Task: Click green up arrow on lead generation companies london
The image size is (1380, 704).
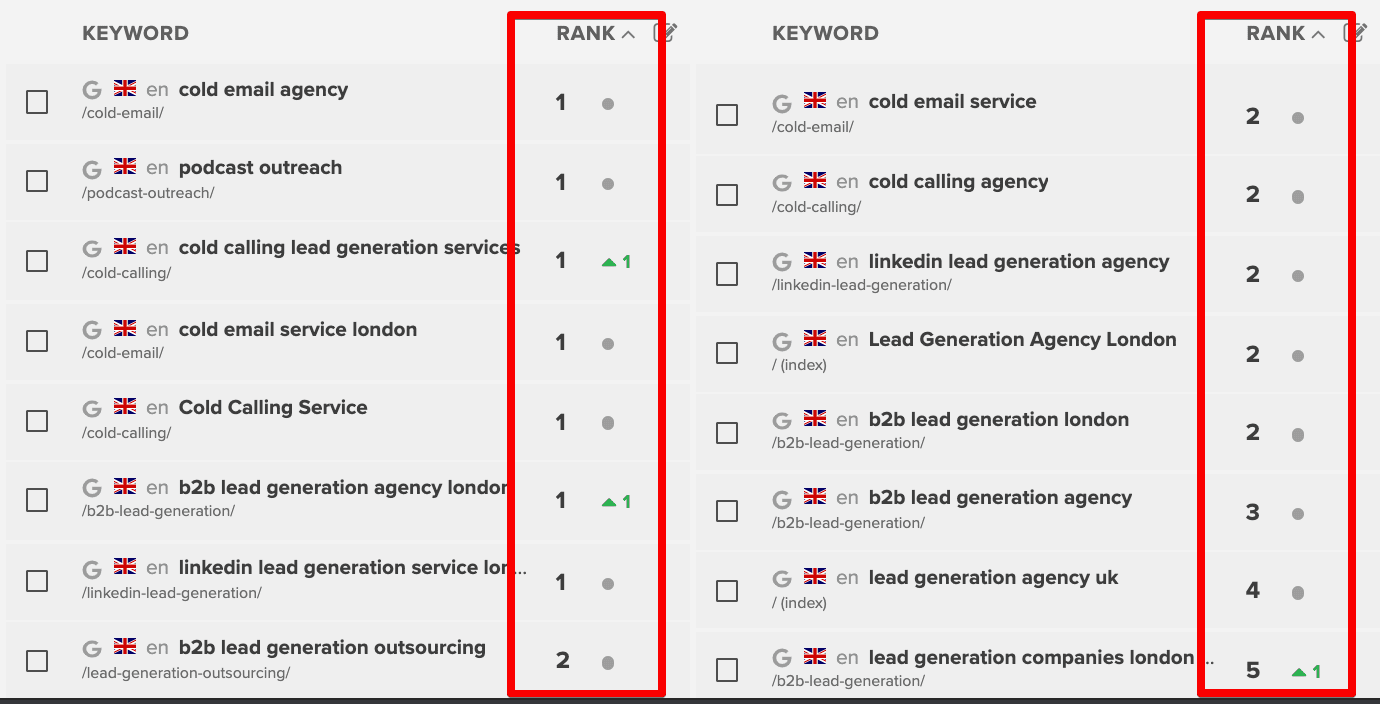Action: tap(1299, 672)
